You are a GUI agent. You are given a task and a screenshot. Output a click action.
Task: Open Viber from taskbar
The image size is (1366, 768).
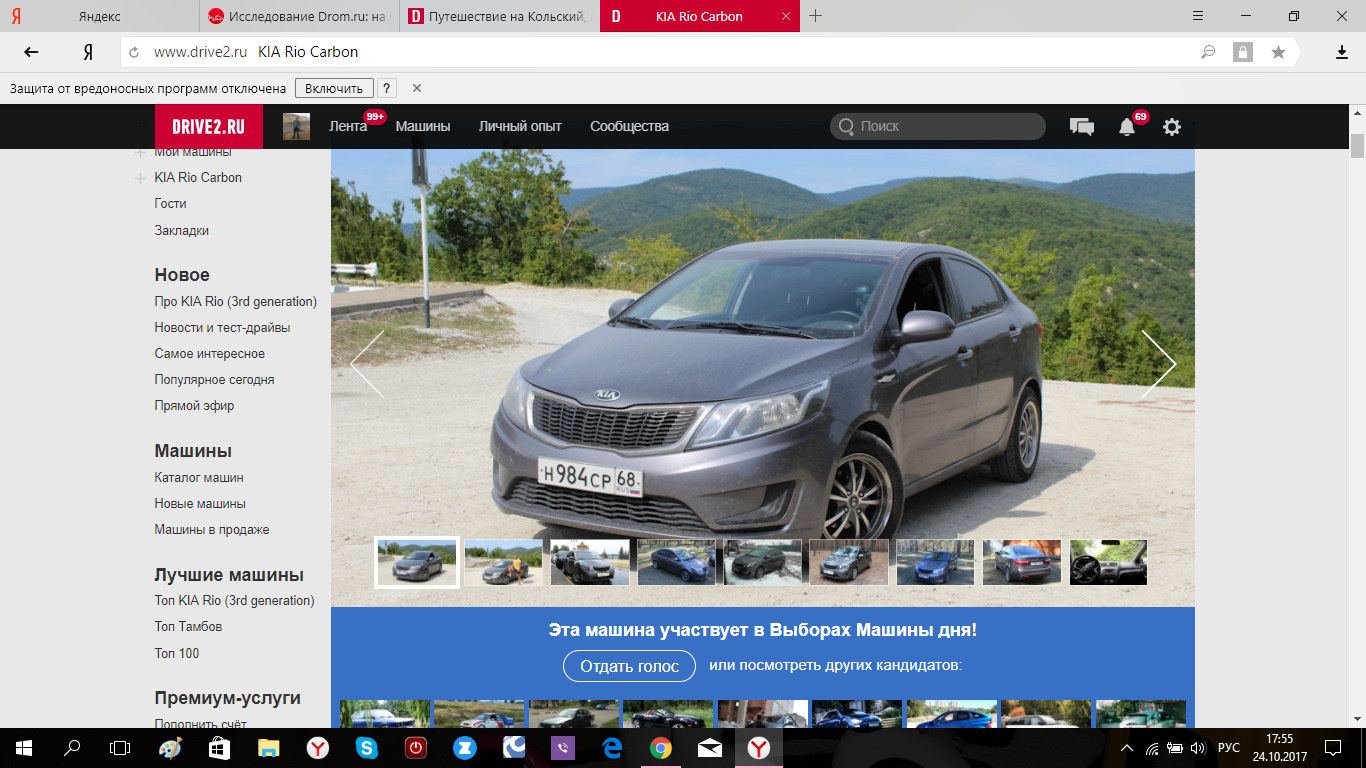click(x=563, y=747)
